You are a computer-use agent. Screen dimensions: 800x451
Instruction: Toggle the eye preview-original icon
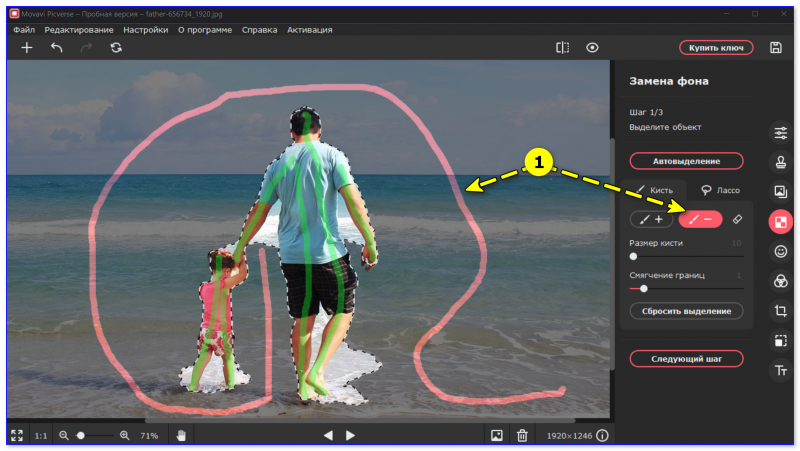[592, 47]
